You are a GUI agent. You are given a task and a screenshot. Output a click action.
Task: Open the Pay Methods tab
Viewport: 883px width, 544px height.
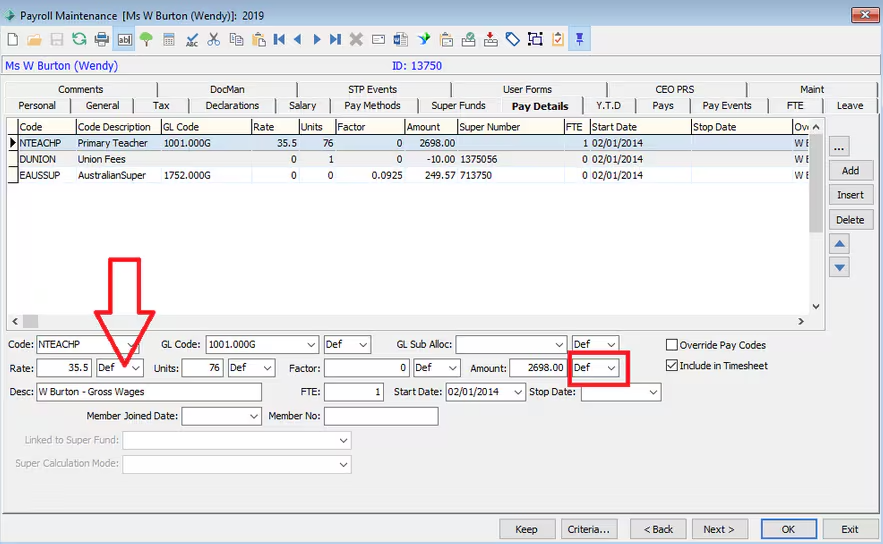click(x=372, y=105)
